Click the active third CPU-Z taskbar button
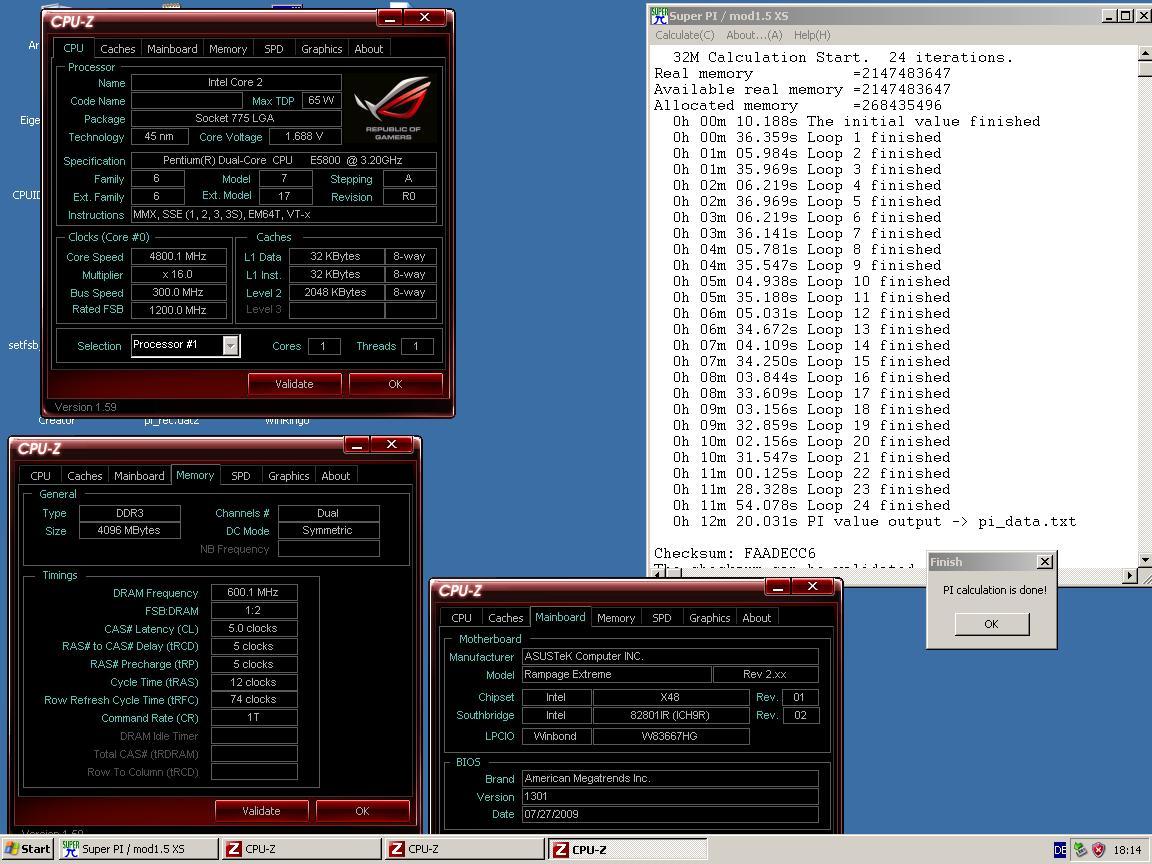1152x864 pixels. (627, 849)
